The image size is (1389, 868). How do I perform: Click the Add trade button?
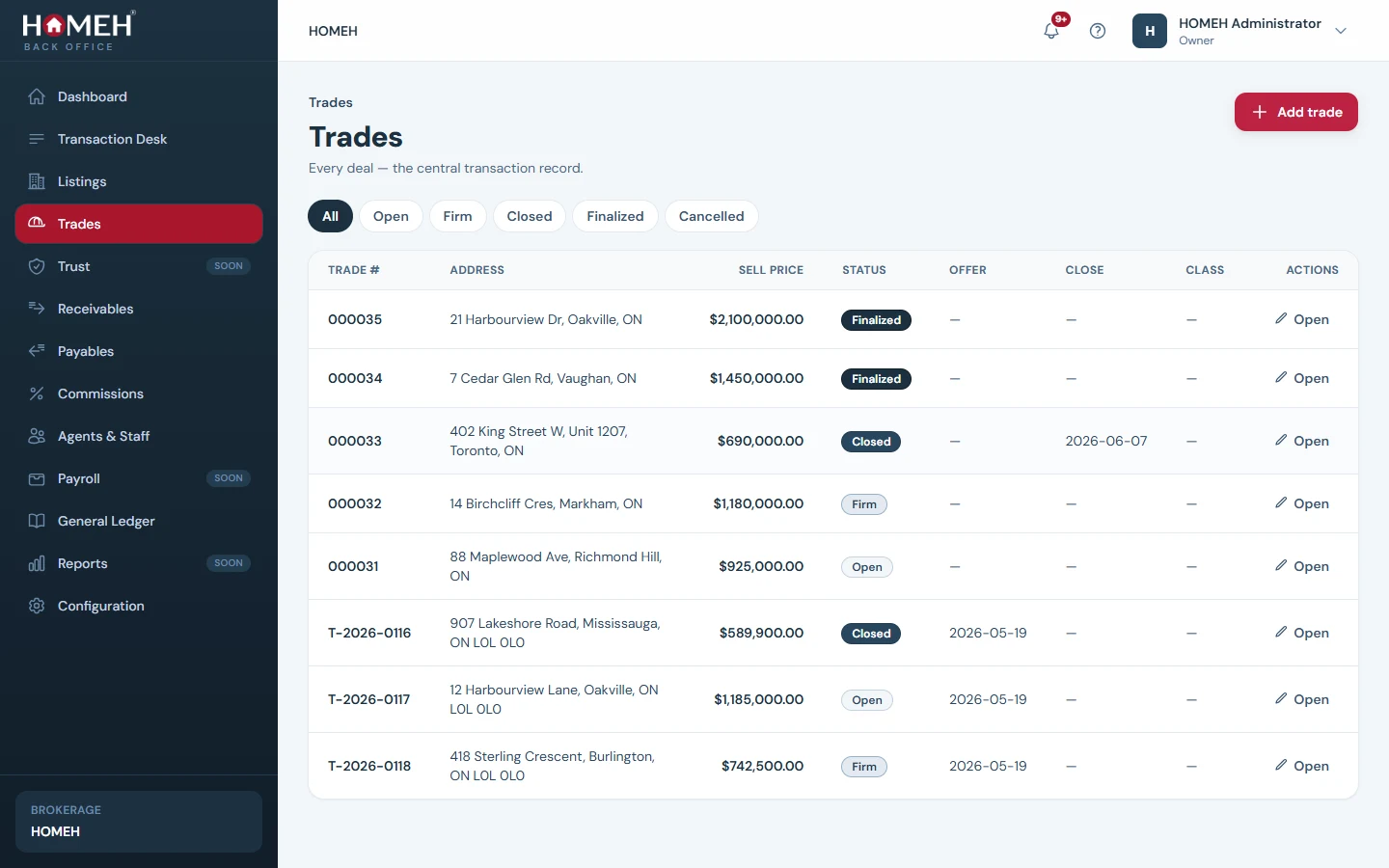[1296, 112]
